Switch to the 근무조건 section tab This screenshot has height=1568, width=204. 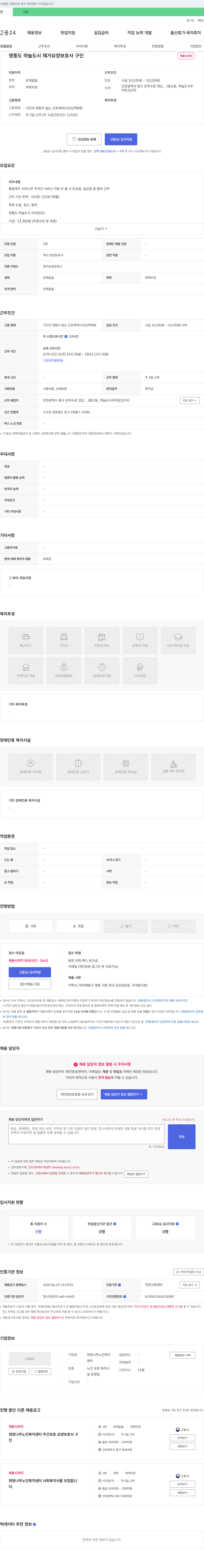pos(44,46)
